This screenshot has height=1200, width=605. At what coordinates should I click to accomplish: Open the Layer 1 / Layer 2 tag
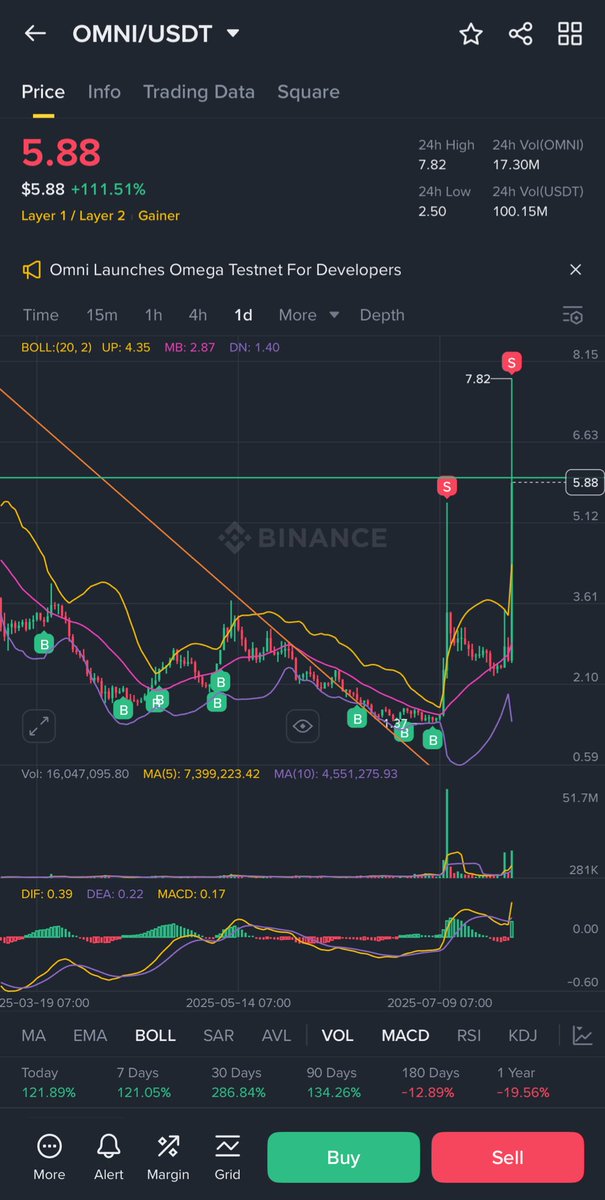tap(73, 215)
